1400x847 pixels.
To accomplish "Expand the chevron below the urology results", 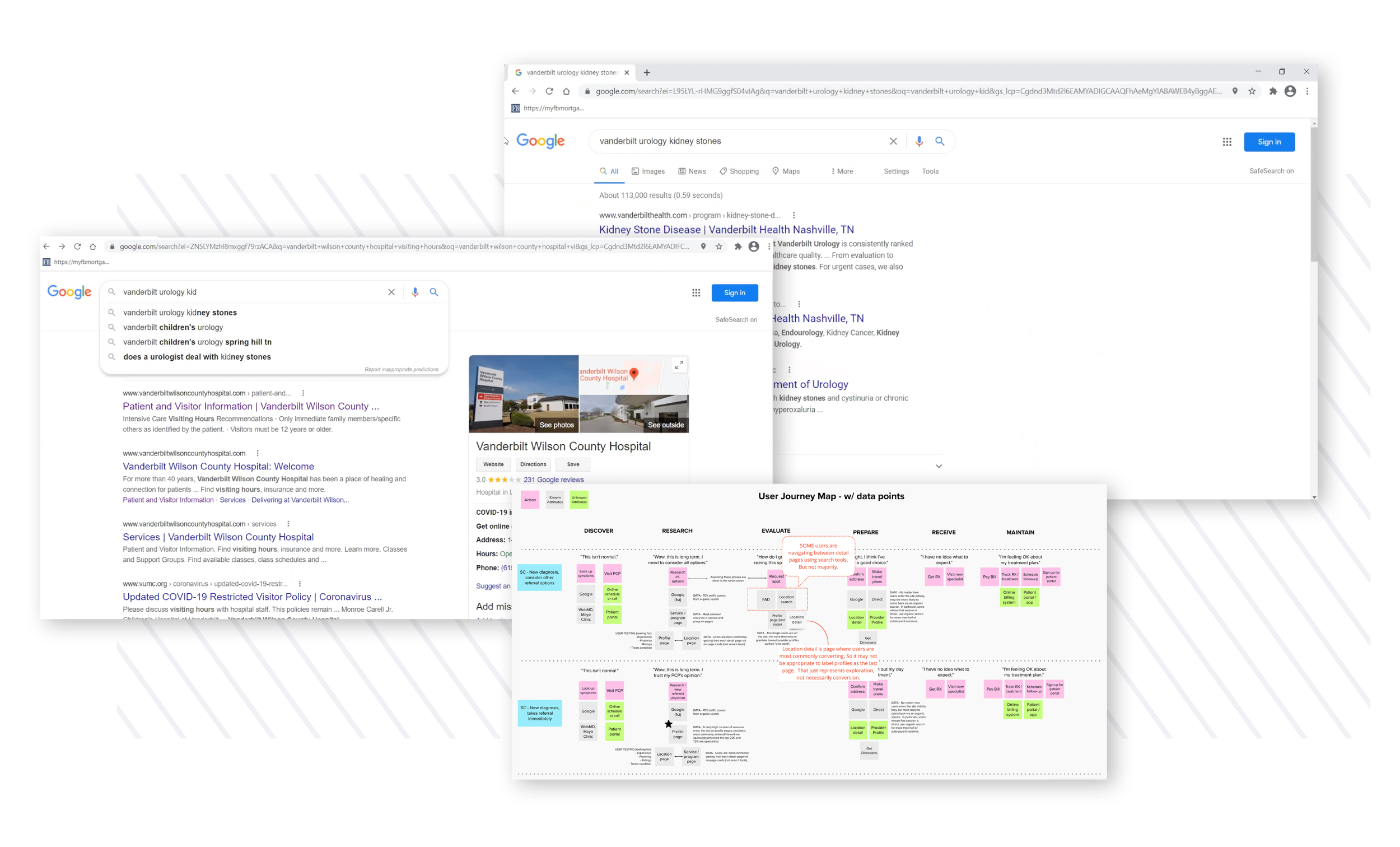I will tap(938, 466).
